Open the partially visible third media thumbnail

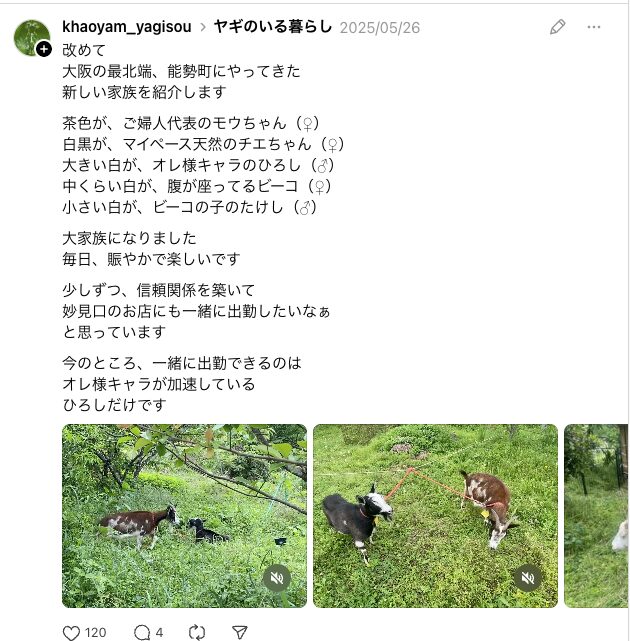click(596, 515)
